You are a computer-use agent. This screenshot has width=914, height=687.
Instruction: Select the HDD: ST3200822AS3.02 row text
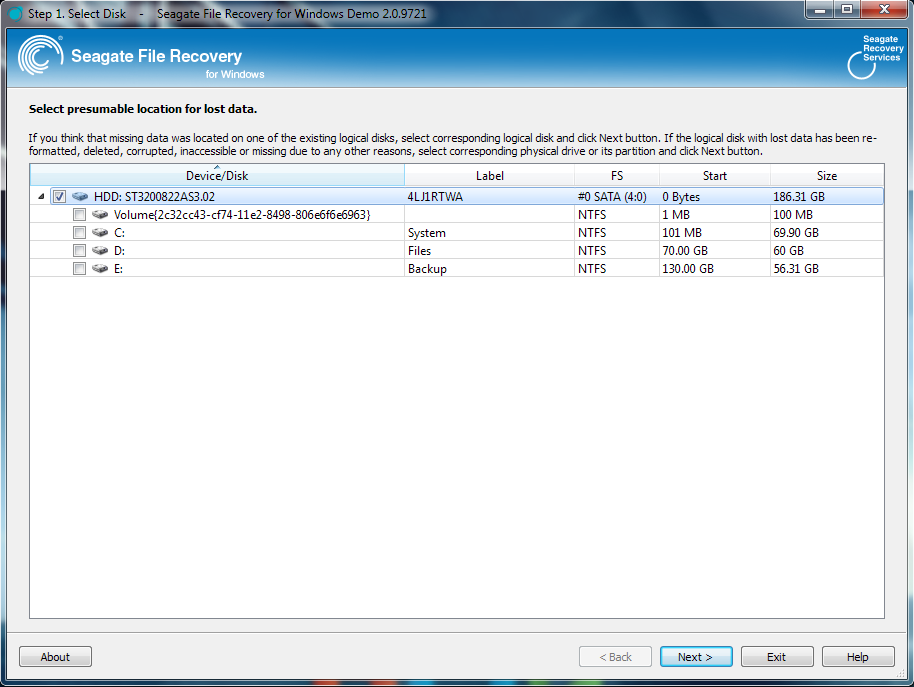154,197
